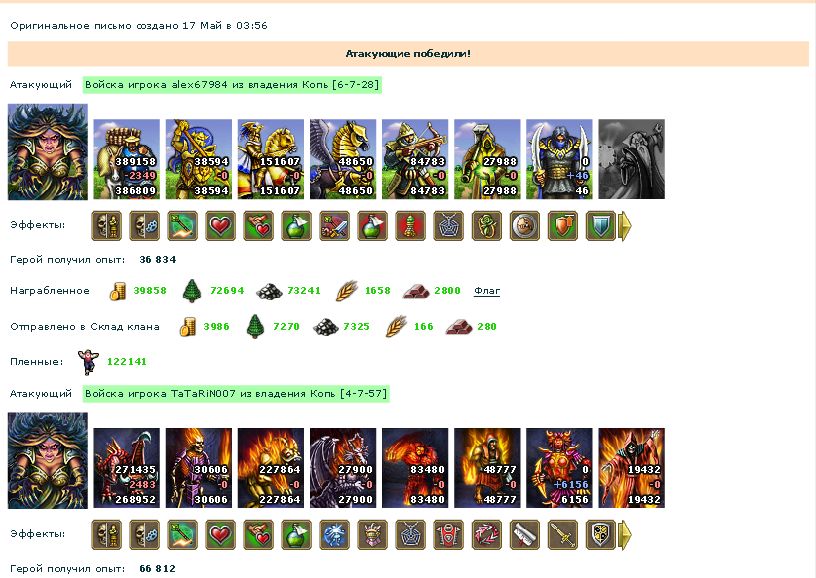Click the golden key effect icon in first row

[x=182, y=226]
